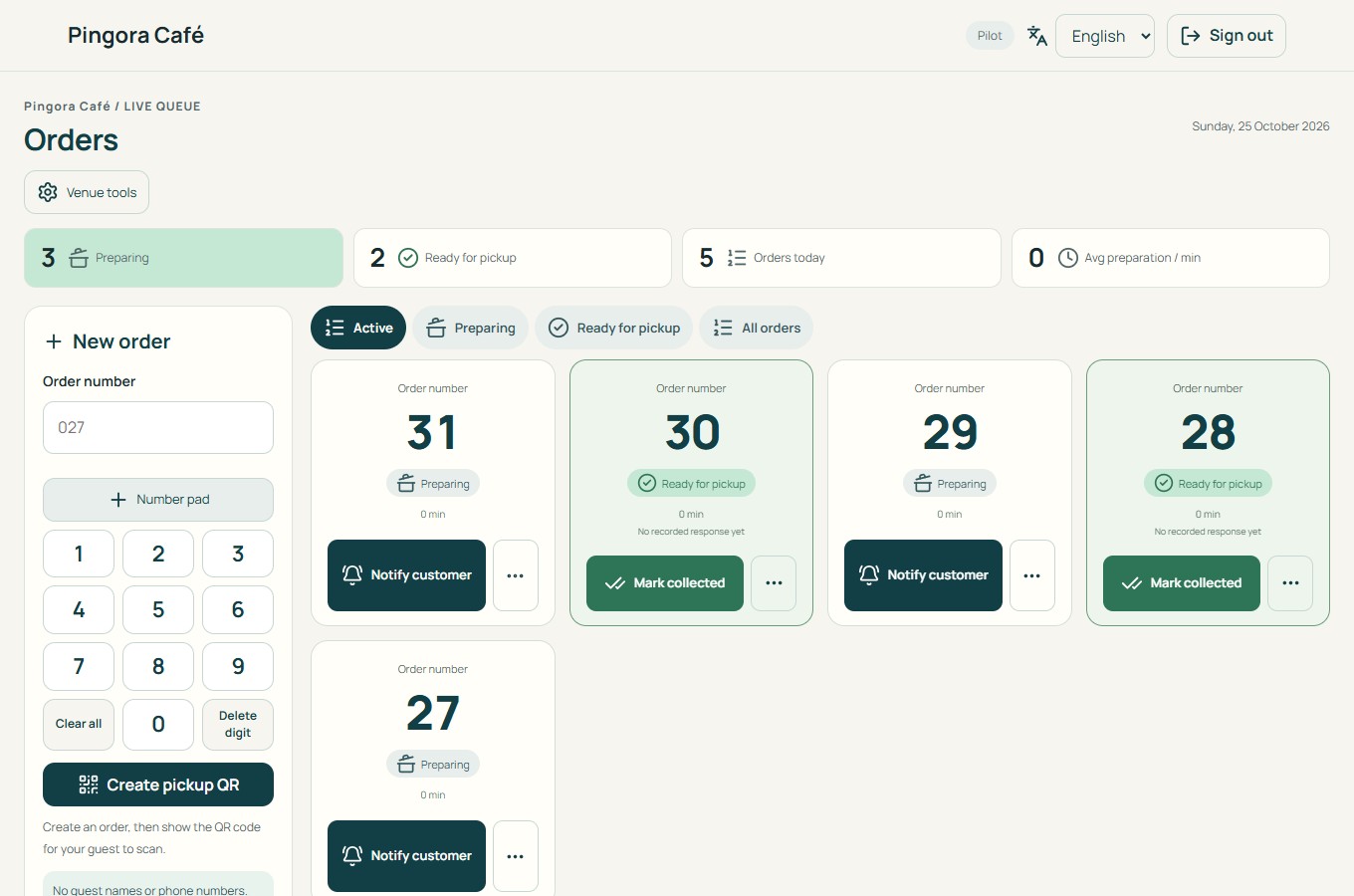The height and width of the screenshot is (896, 1354).
Task: Switch to the Ready for pickup filter tab
Action: coord(613,328)
